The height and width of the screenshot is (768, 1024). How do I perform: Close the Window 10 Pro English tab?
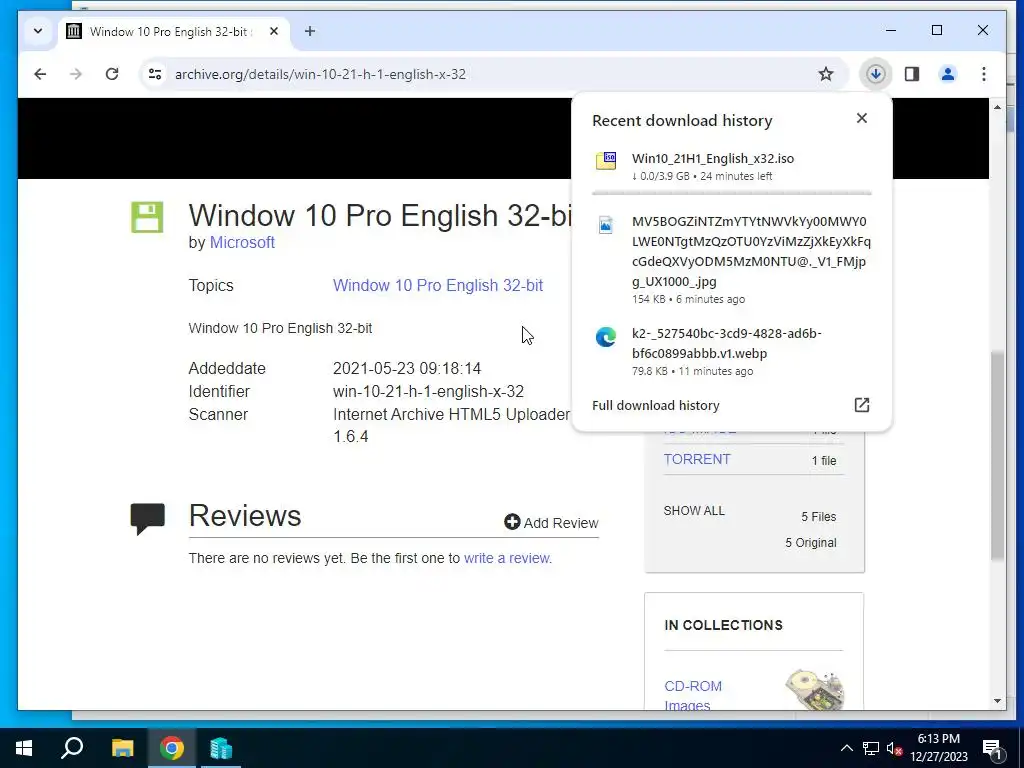(274, 31)
